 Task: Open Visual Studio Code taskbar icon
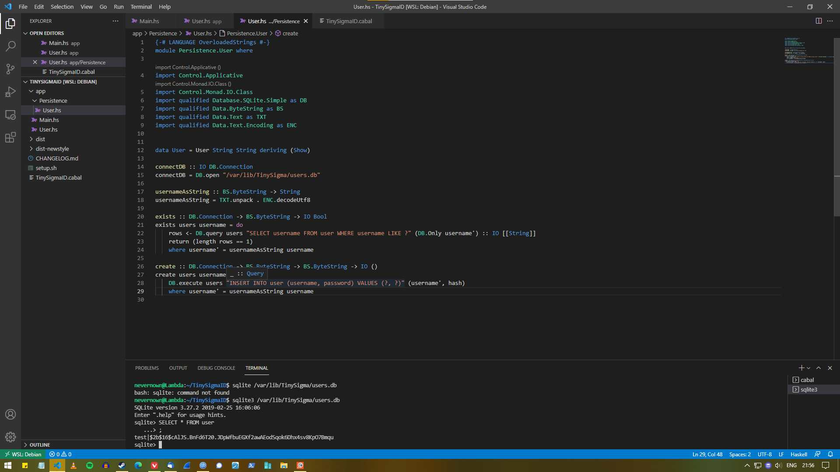(x=57, y=466)
